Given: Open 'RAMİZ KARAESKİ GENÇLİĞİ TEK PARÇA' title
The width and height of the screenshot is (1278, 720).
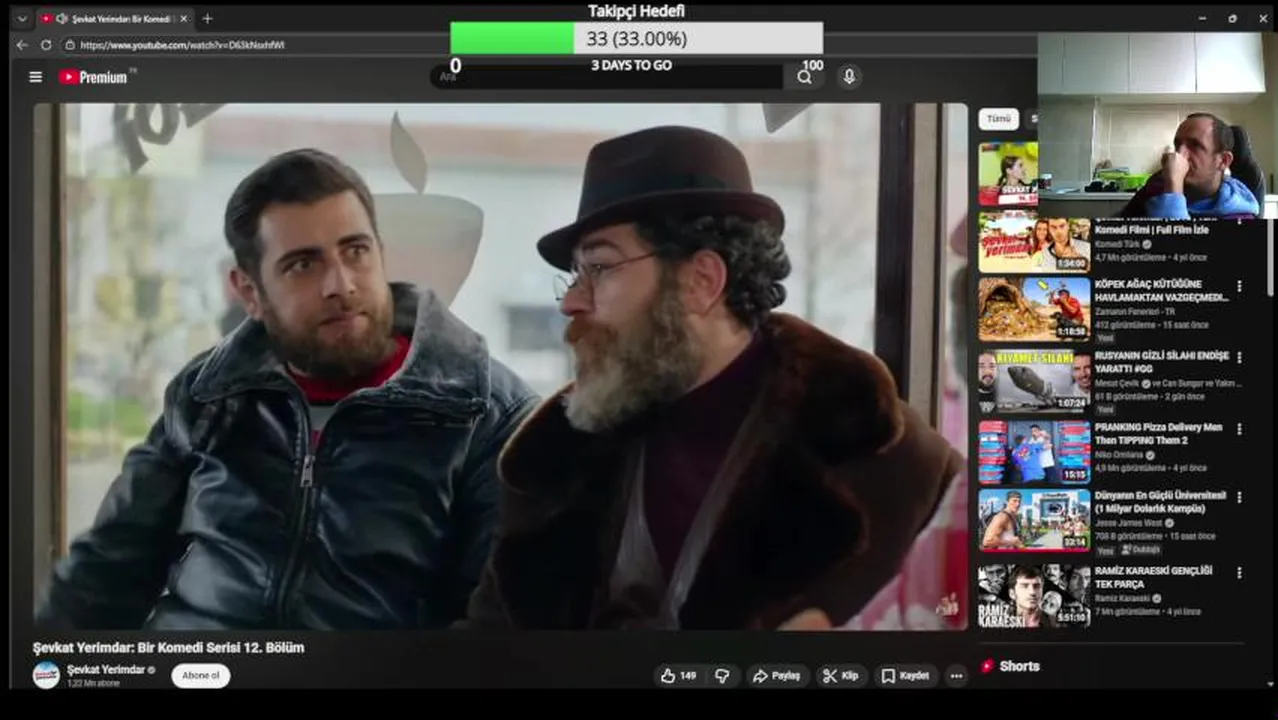Looking at the screenshot, I should (x=1153, y=577).
